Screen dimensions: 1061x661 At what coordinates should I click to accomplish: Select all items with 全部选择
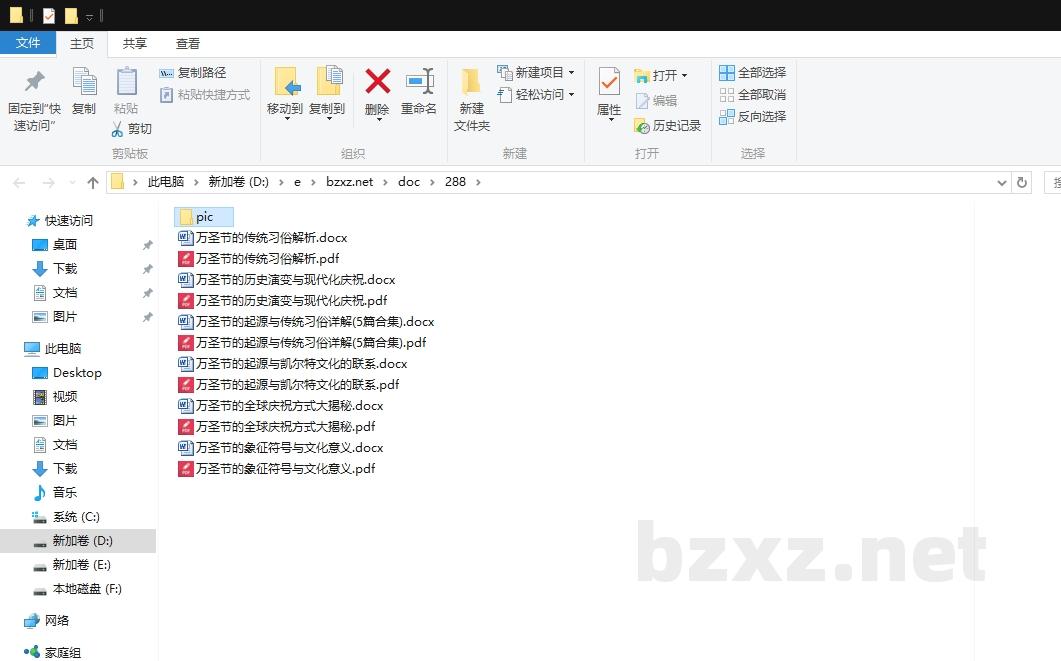[x=752, y=71]
